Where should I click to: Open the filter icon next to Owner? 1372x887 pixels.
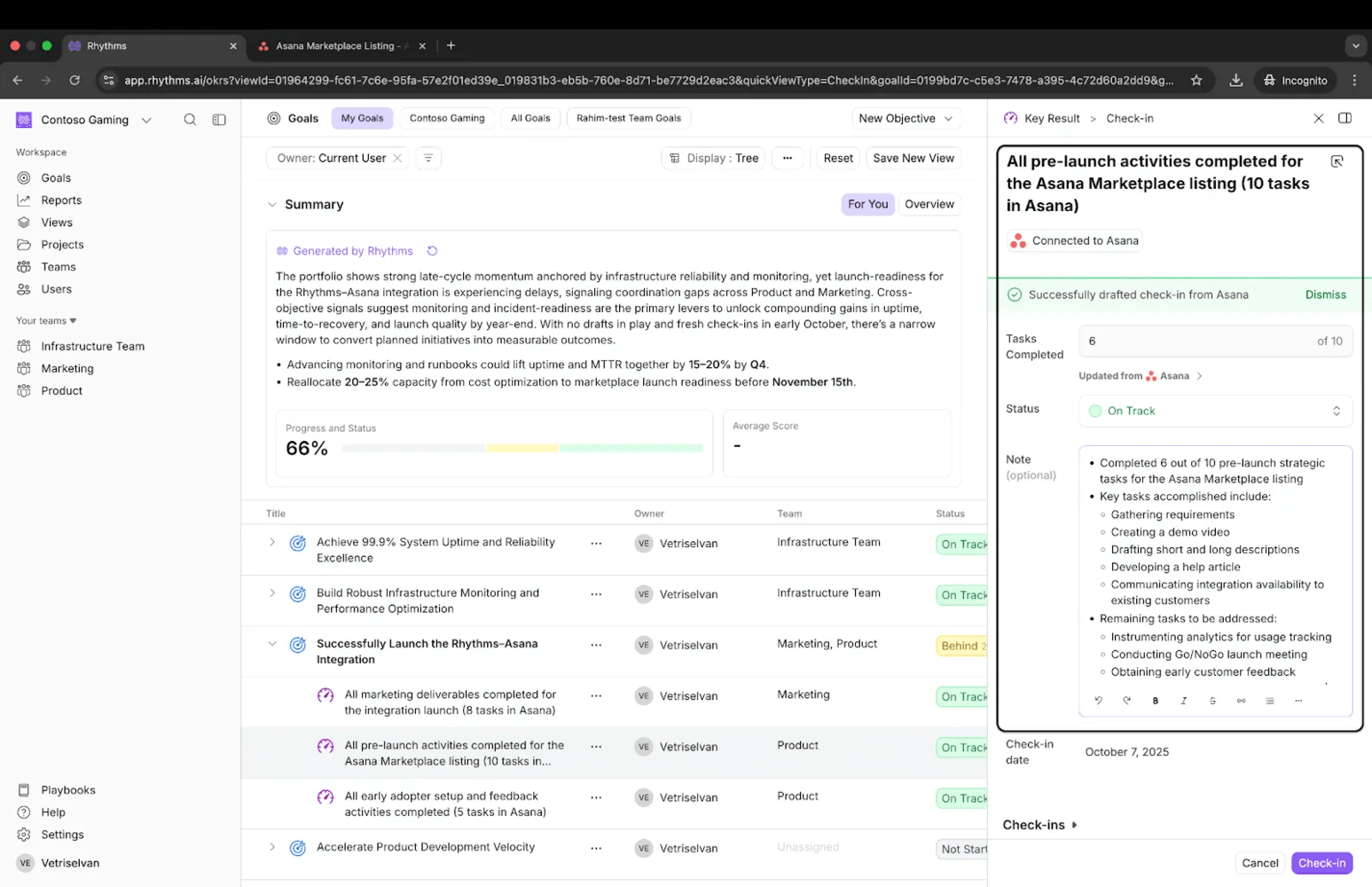[428, 158]
